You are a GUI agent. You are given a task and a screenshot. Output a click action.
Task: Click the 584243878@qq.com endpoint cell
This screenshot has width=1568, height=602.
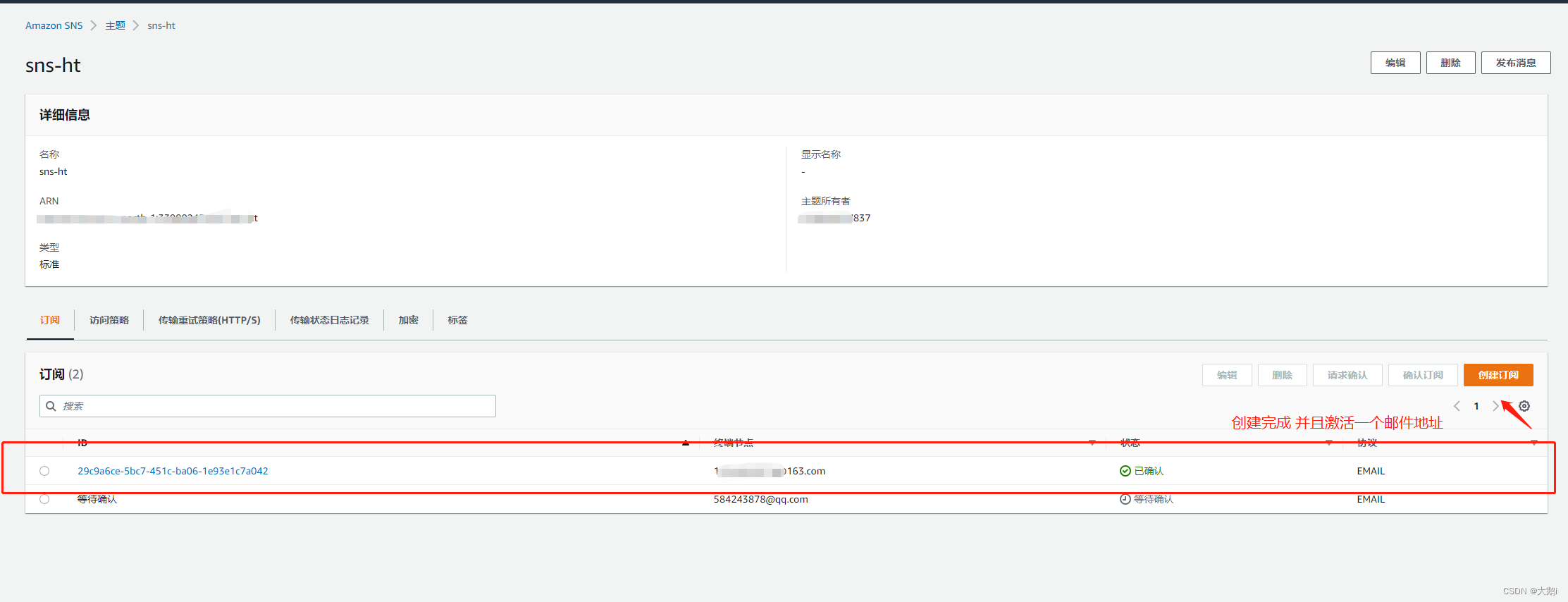[x=761, y=499]
